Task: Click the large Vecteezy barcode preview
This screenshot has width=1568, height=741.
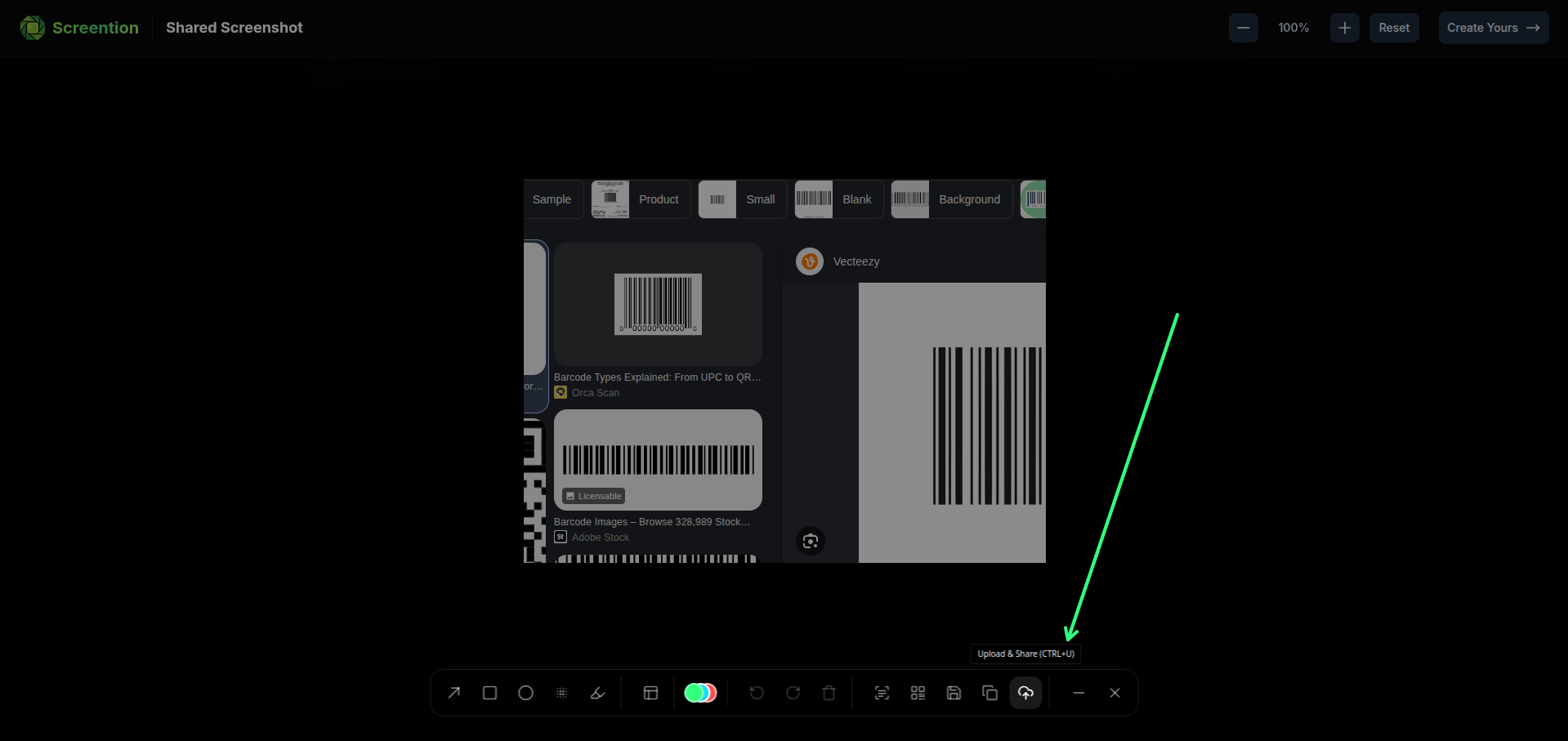Action: tap(952, 422)
